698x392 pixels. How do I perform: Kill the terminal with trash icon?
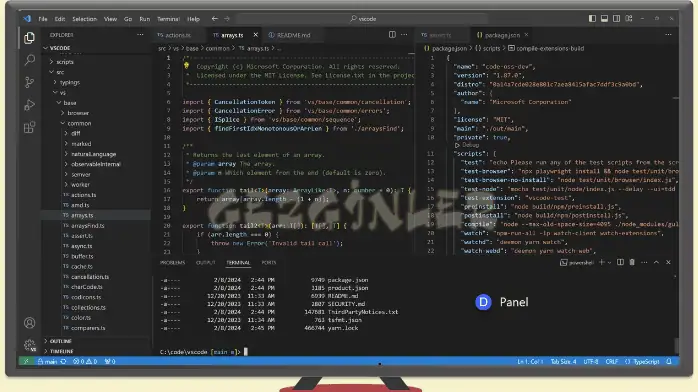click(x=632, y=263)
